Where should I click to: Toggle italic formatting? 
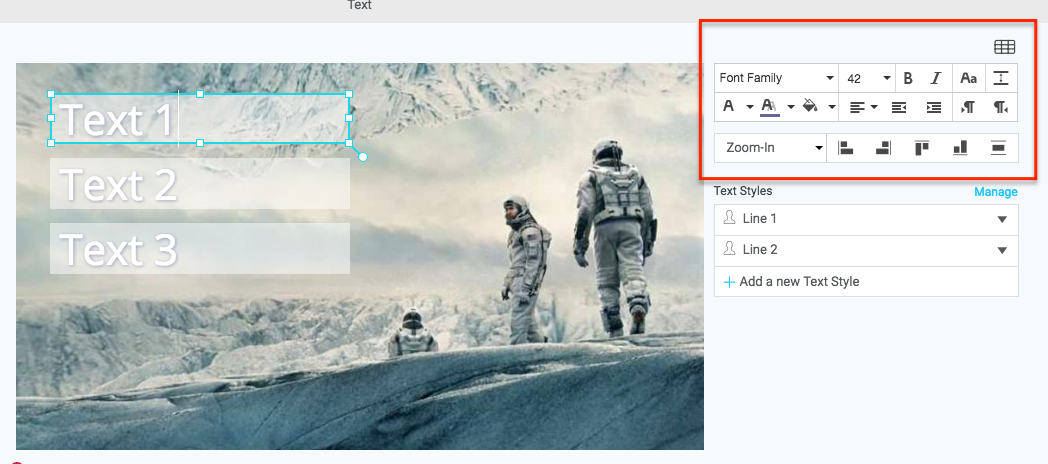click(x=936, y=78)
